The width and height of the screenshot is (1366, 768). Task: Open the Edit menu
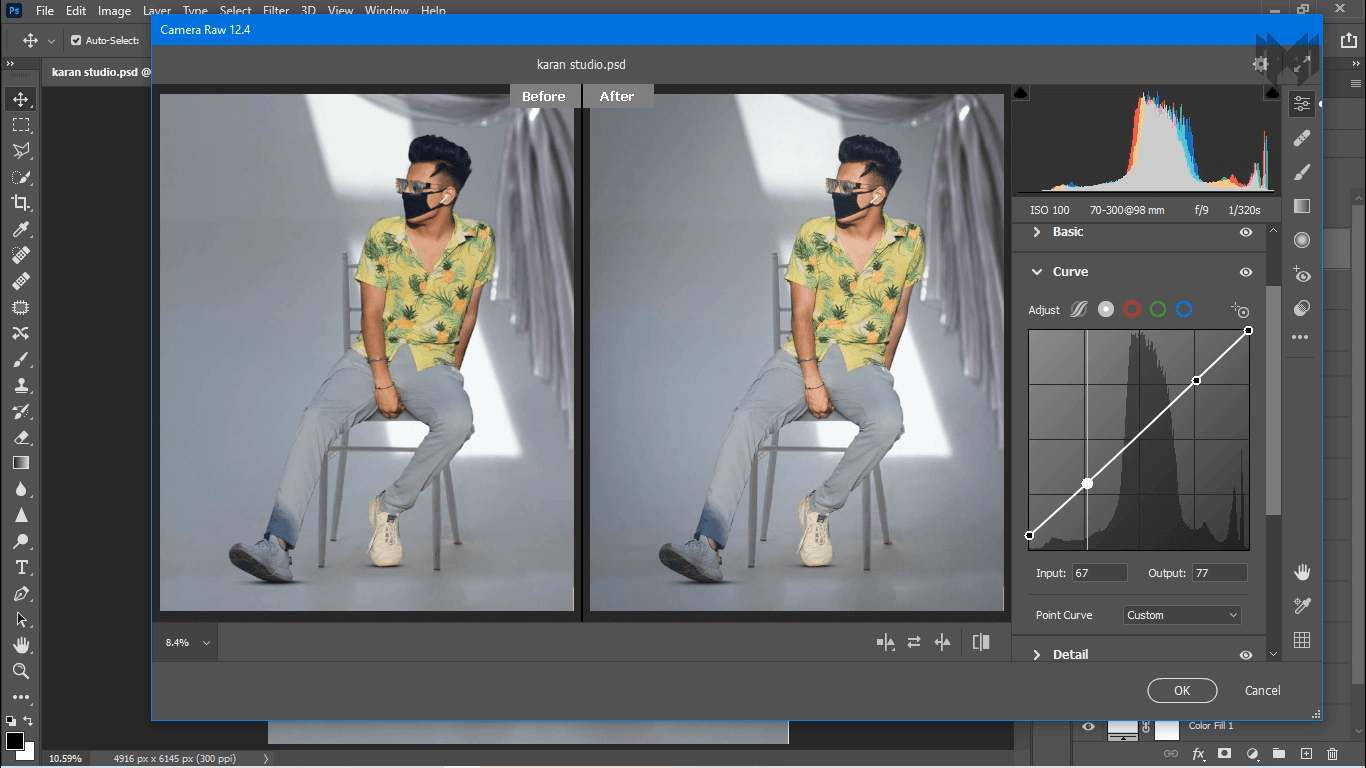tap(76, 11)
